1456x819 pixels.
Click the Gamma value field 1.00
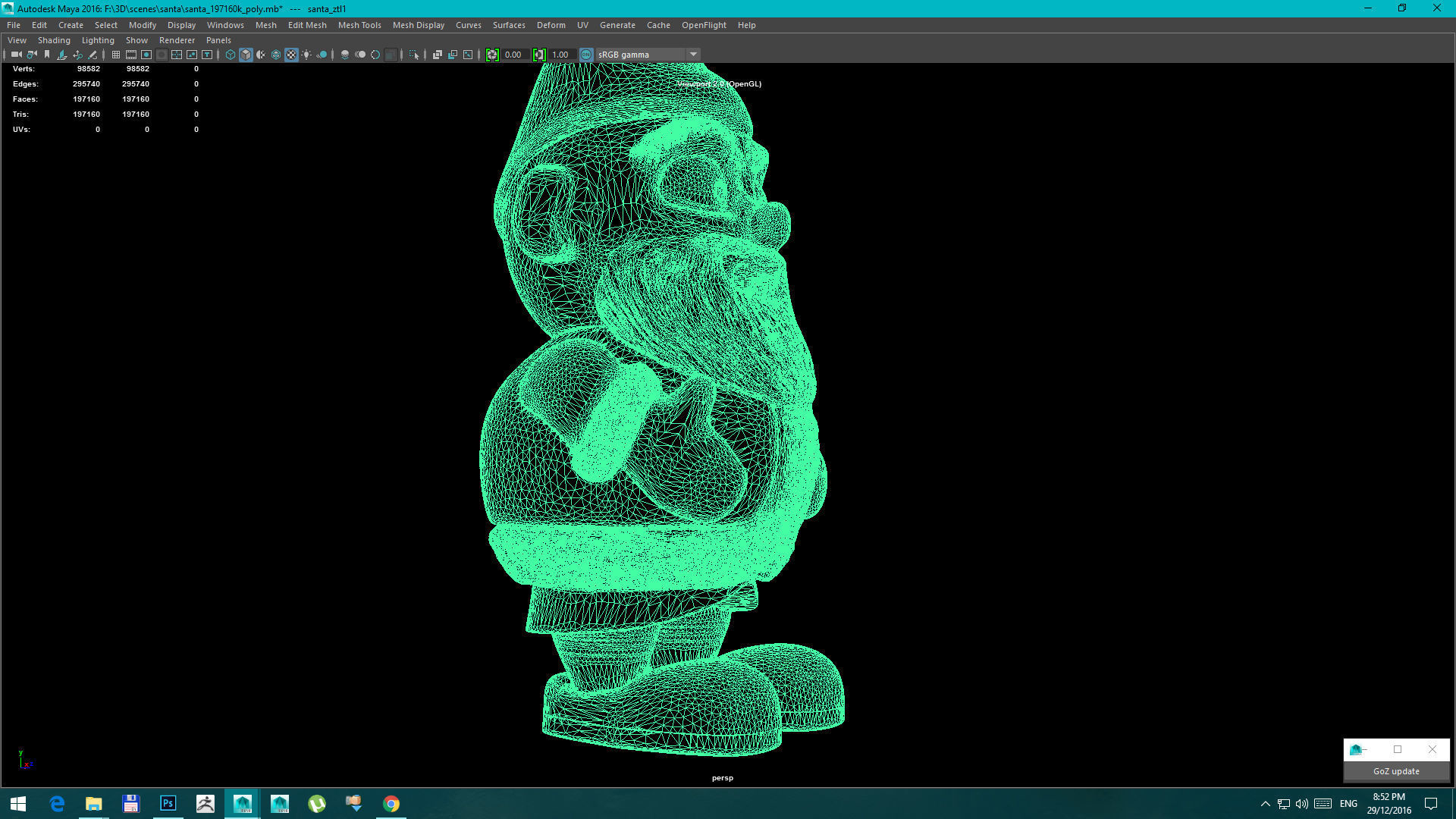pyautogui.click(x=563, y=55)
